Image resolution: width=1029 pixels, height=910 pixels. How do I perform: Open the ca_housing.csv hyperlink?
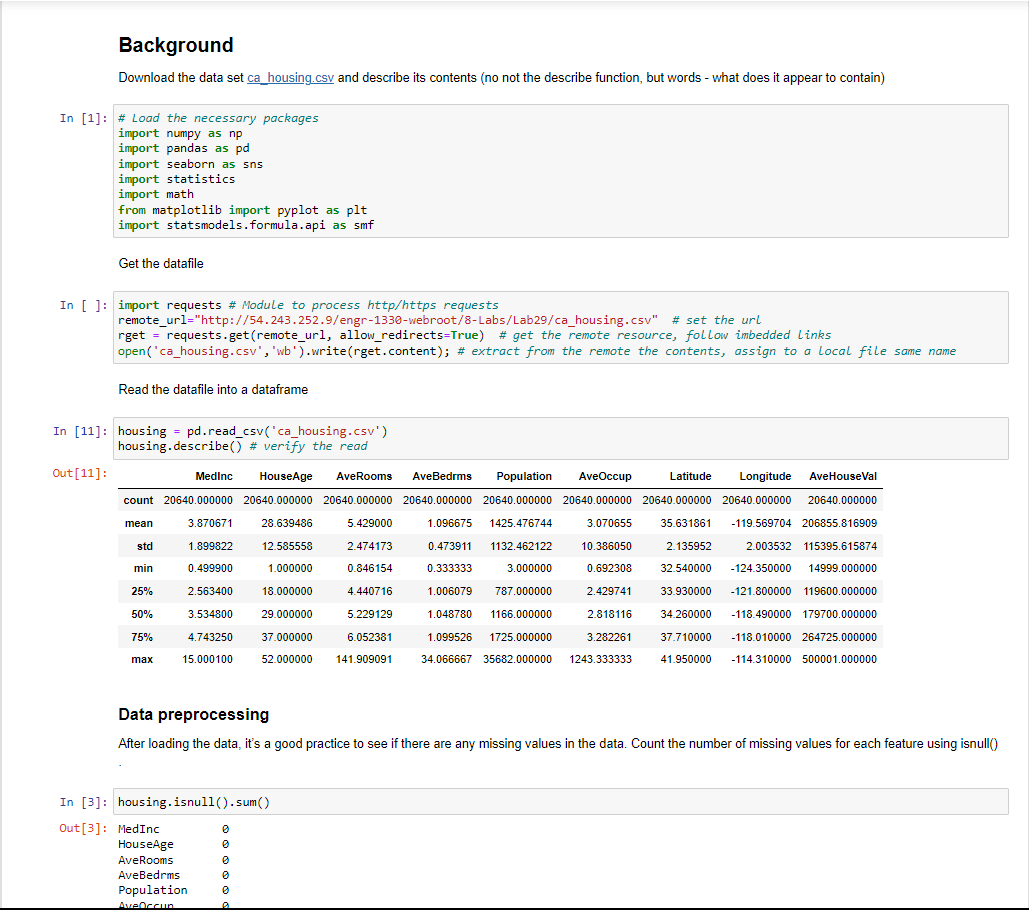(290, 77)
